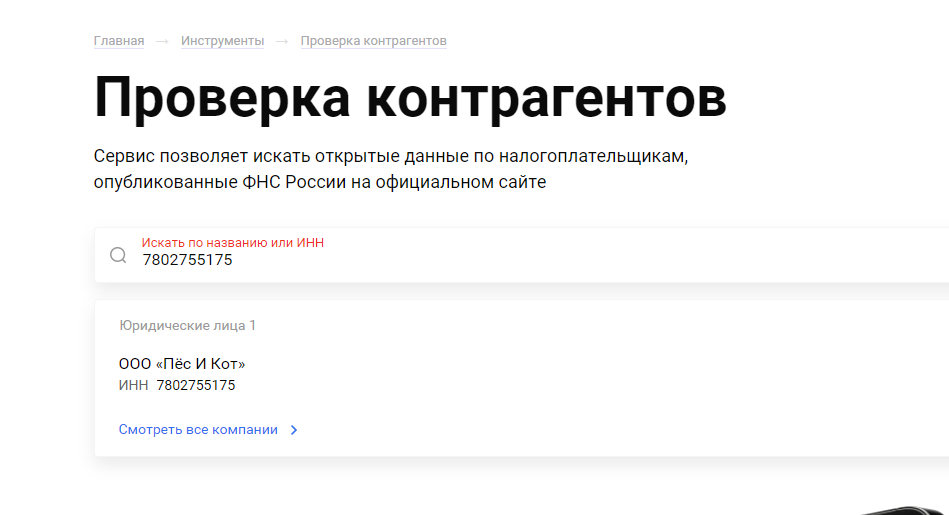The width and height of the screenshot is (949, 515).
Task: Click the 7802755175 number under the company name
Action: click(x=196, y=385)
